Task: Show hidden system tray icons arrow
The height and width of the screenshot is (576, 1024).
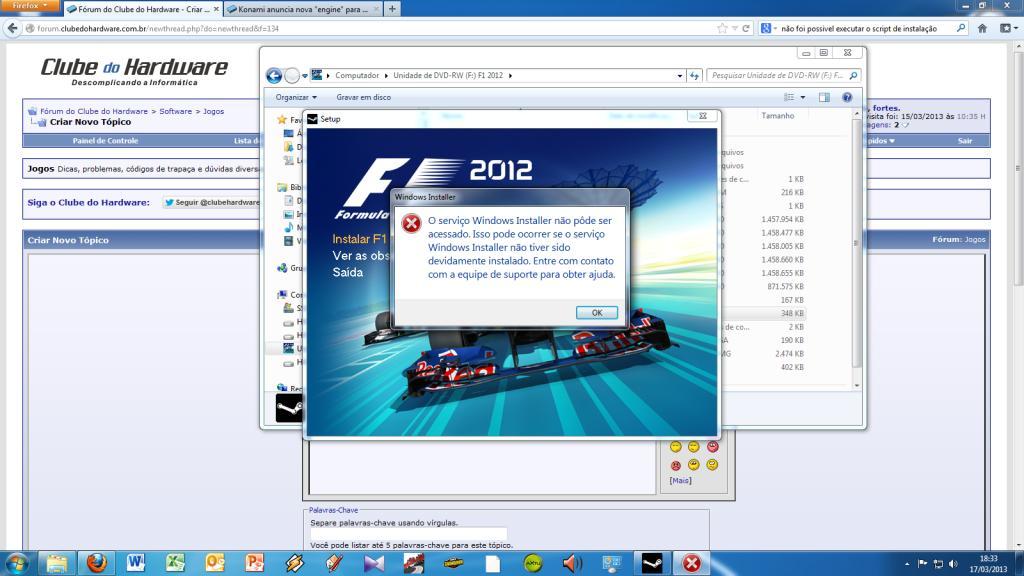Action: click(907, 564)
